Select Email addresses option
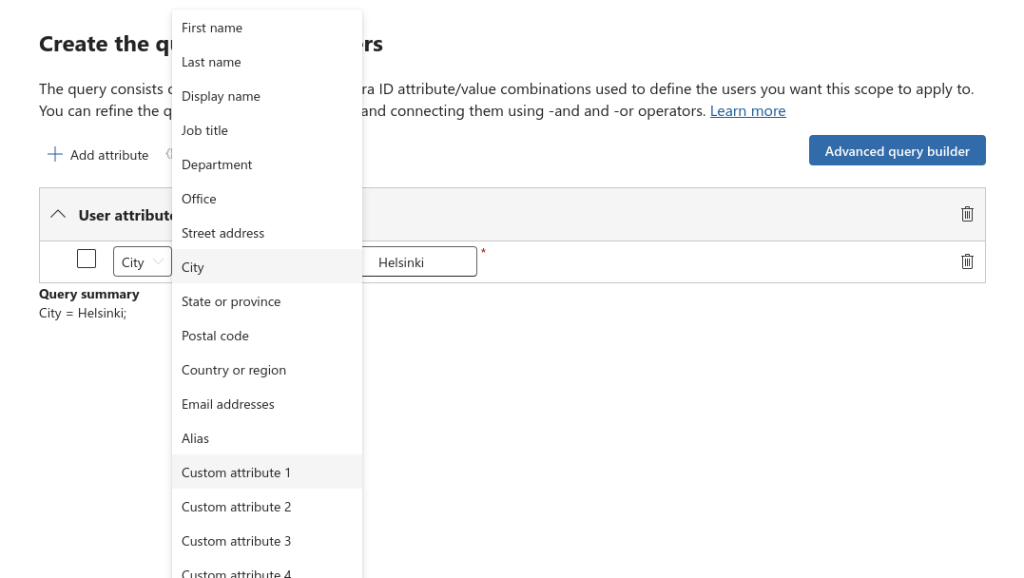 point(267,404)
